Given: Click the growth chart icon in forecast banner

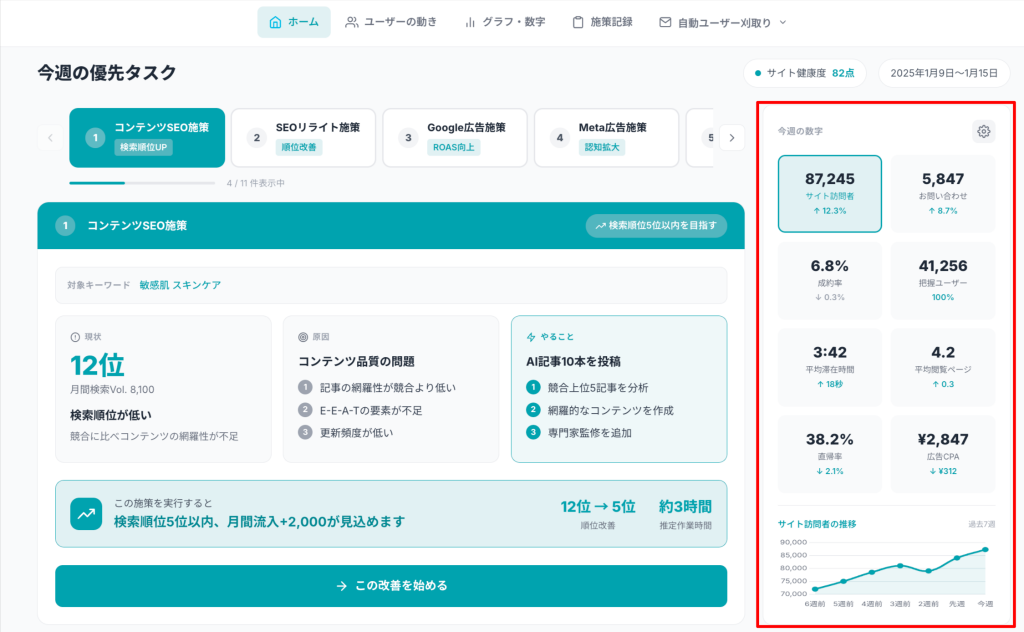Looking at the screenshot, I should 86,514.
